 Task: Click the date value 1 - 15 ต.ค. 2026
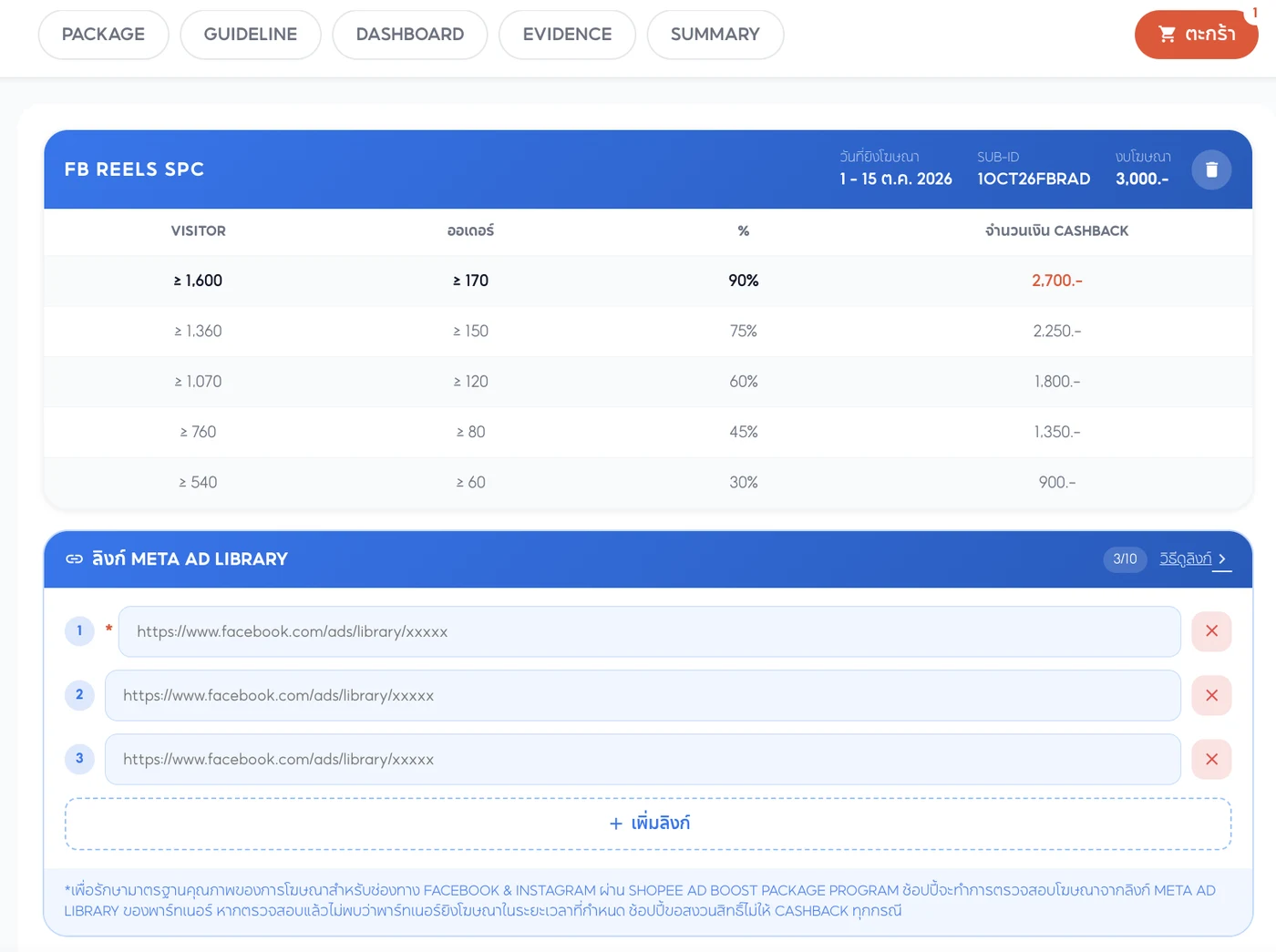896,179
